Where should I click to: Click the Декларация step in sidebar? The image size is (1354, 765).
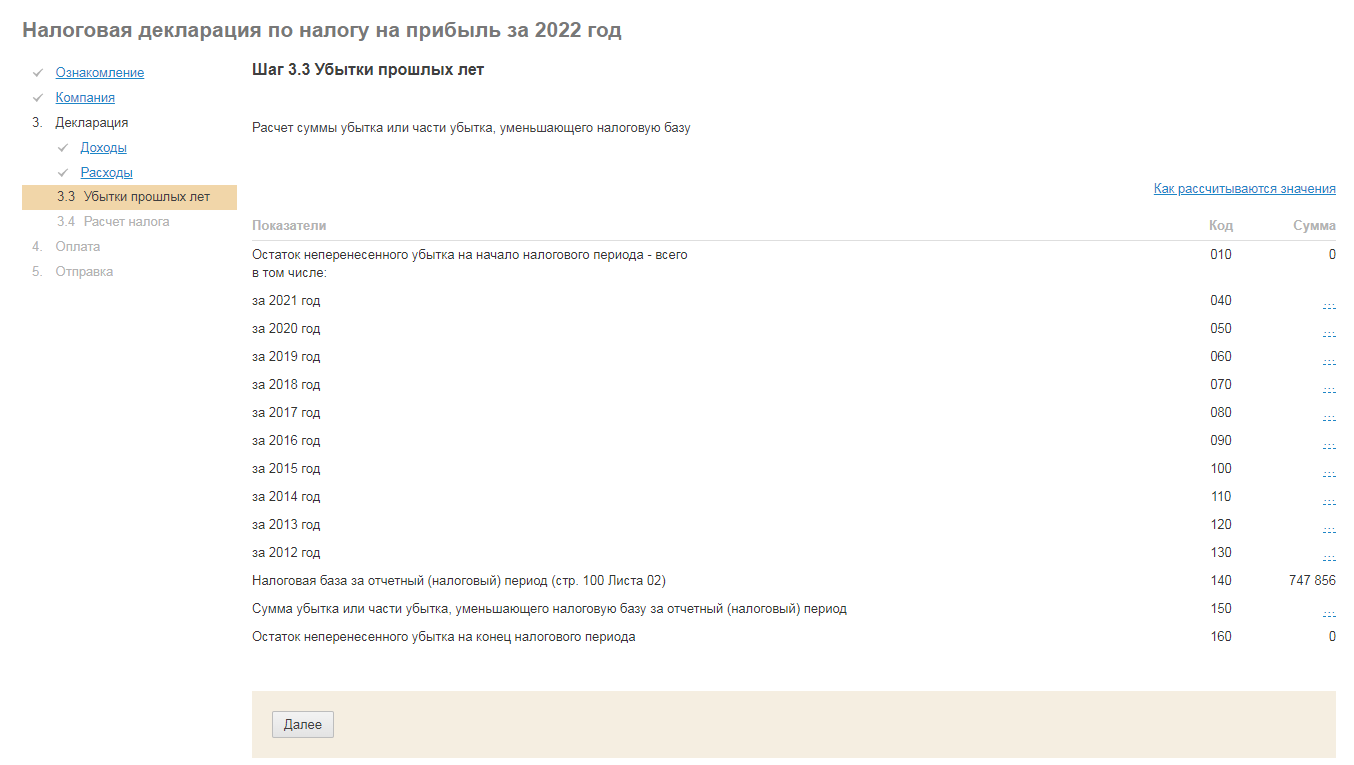pos(91,123)
